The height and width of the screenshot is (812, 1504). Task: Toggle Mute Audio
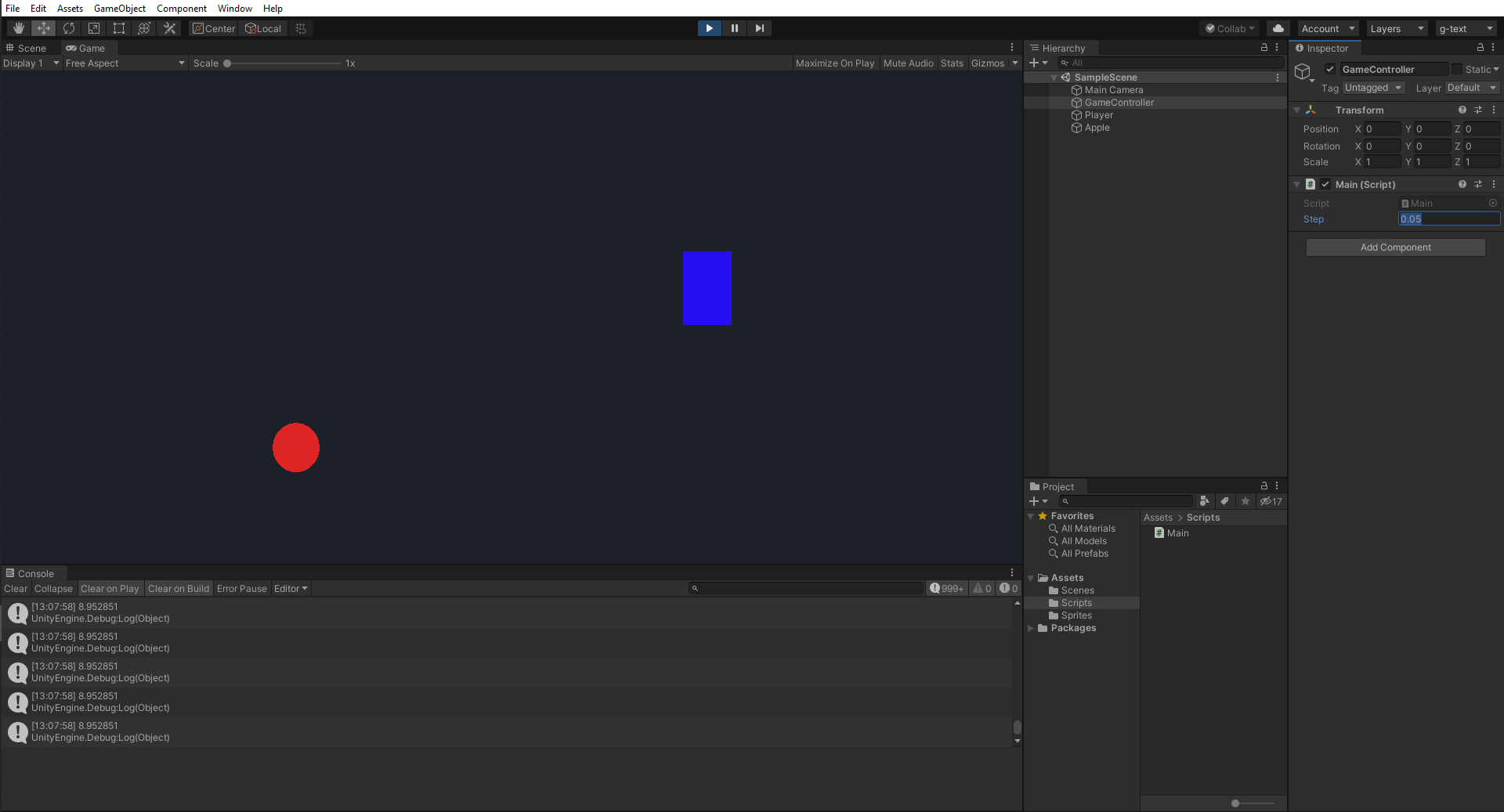tap(909, 63)
